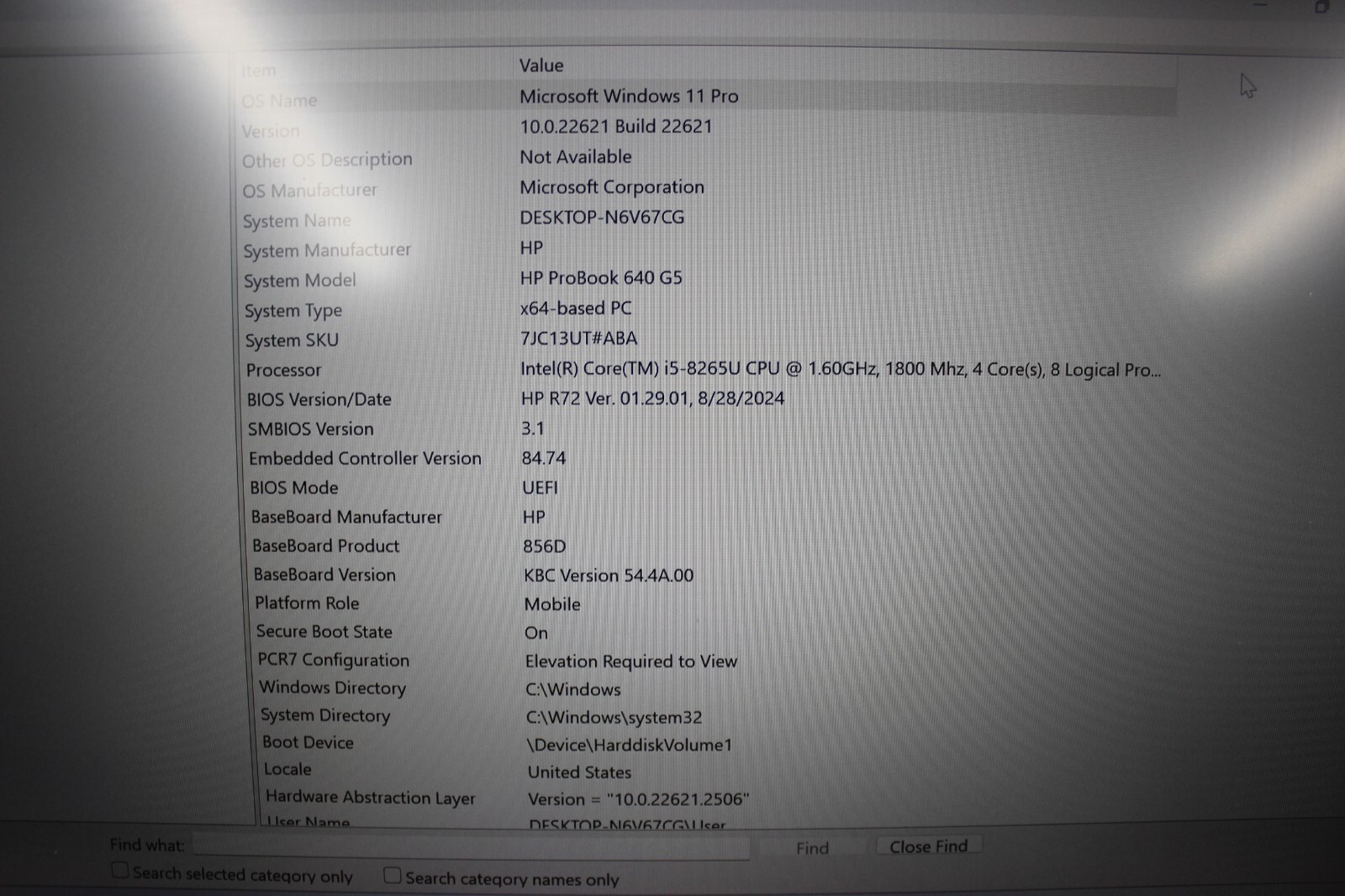1345x896 pixels.
Task: Select the Locale row
Action: 287,769
